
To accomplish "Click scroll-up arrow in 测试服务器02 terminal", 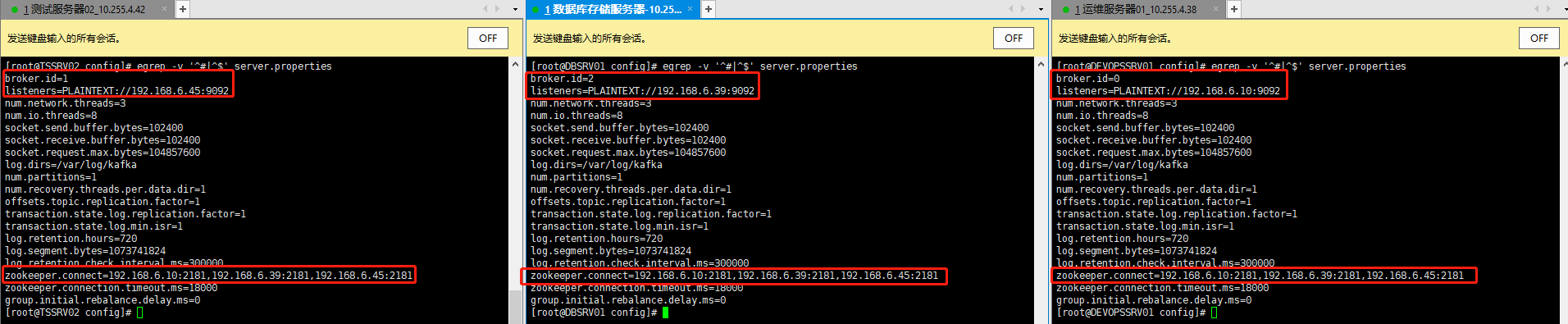I will [515, 64].
